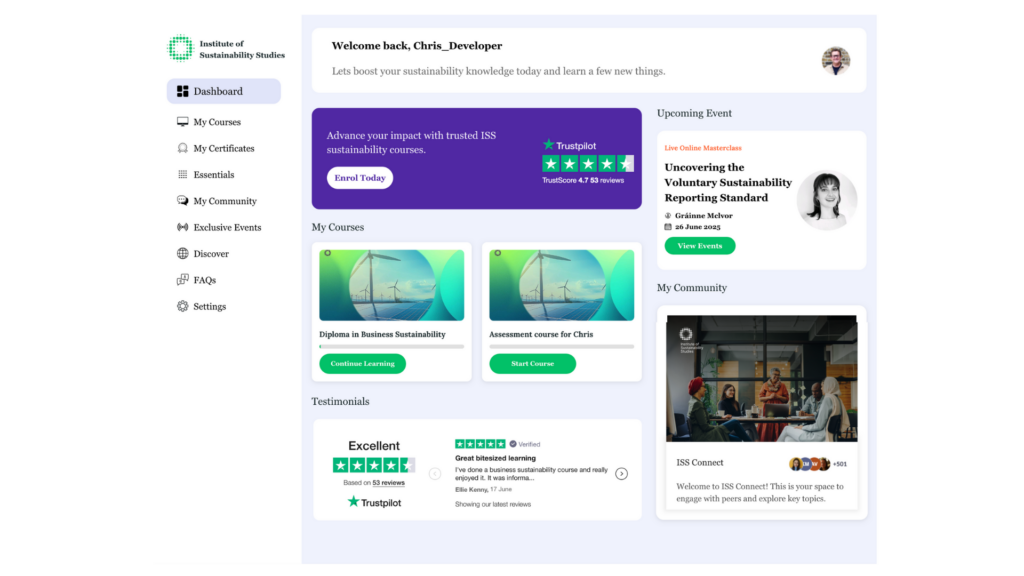Click the Discover globe icon
This screenshot has height=576, width=1024.
(182, 254)
